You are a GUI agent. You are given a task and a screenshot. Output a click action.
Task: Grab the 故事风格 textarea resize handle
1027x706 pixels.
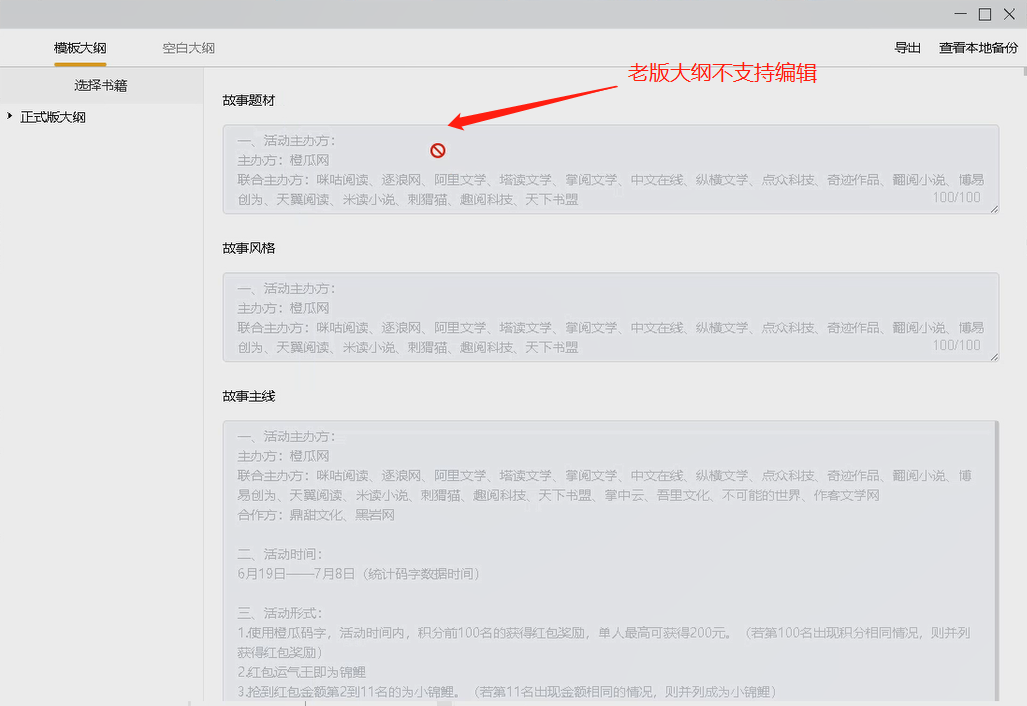994,358
